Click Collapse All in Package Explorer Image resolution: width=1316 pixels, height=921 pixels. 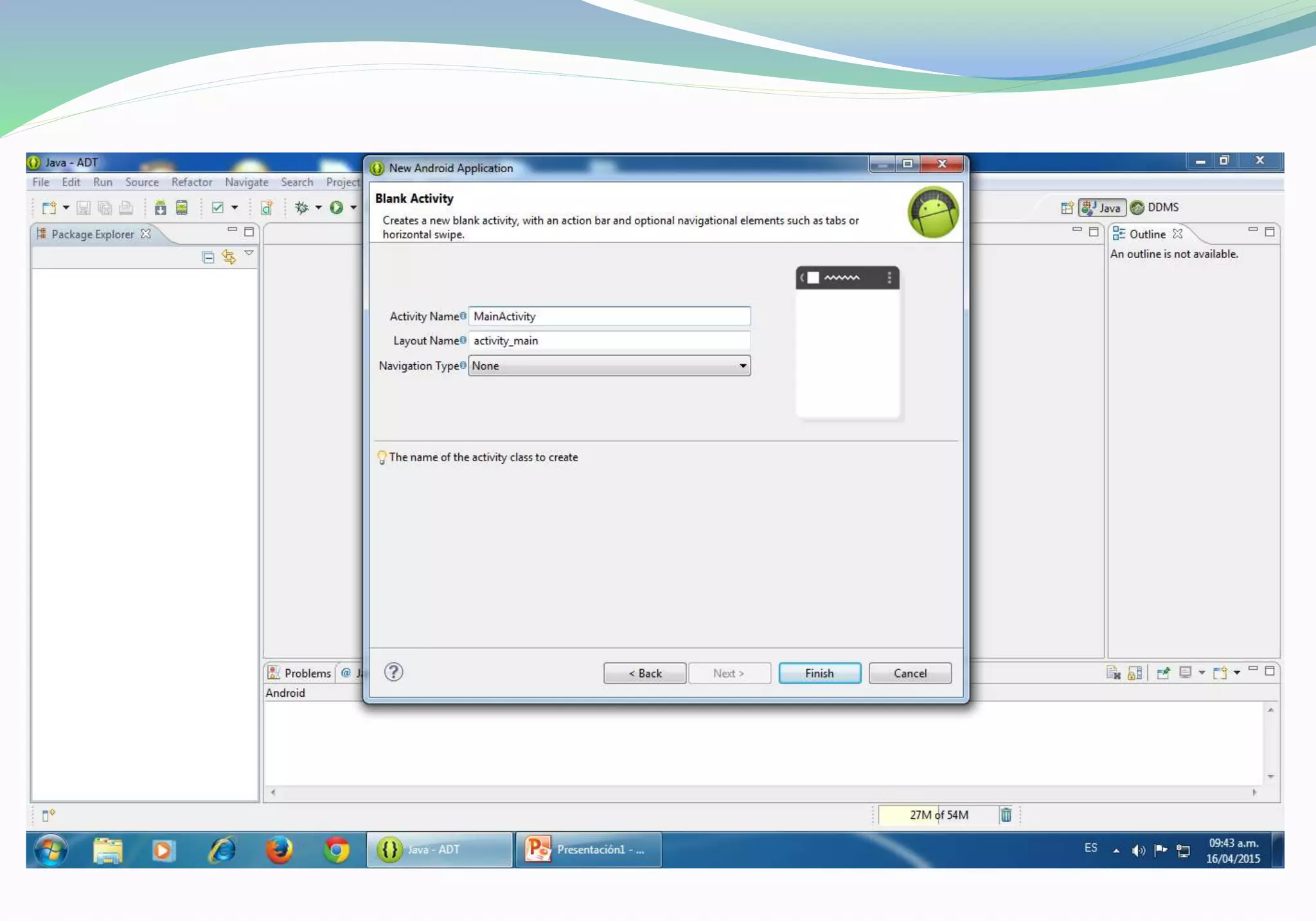[x=208, y=258]
